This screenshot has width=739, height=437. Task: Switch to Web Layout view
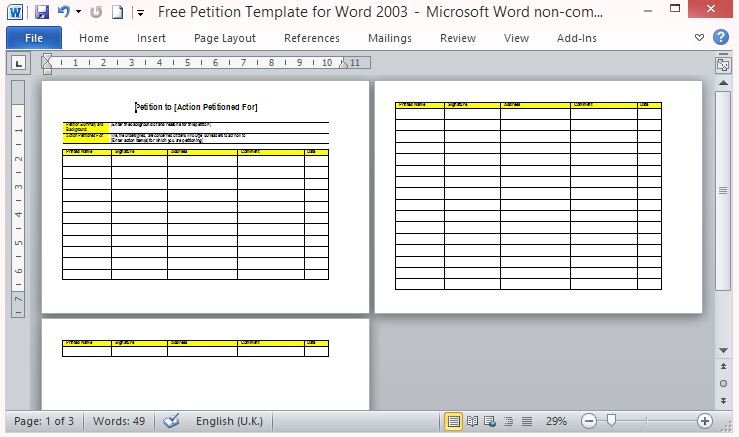pos(490,421)
